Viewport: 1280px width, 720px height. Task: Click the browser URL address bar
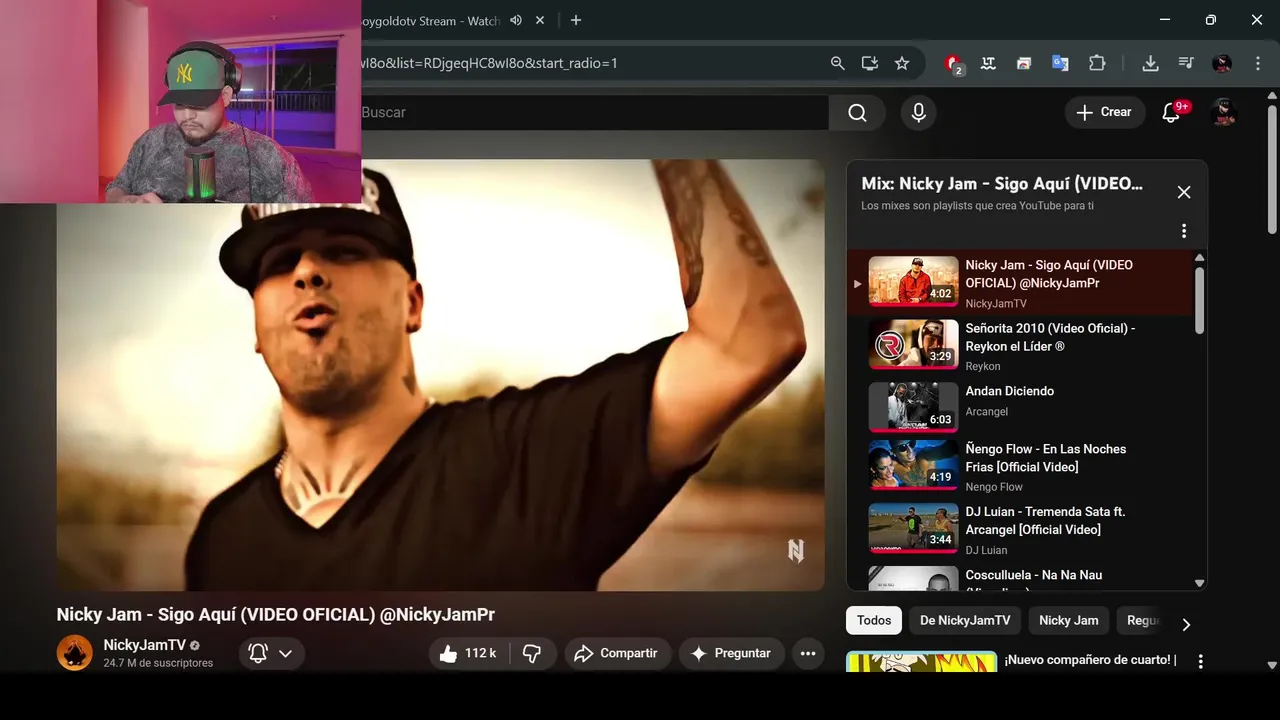[590, 63]
